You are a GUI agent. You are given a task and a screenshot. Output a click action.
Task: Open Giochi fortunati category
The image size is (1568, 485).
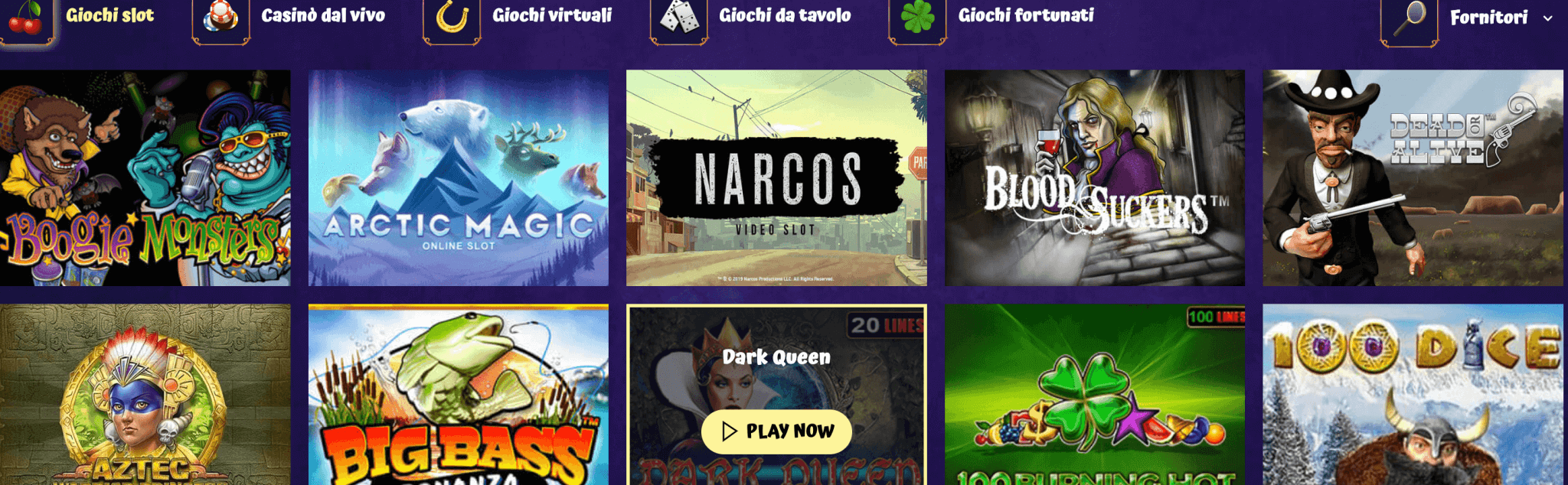(1026, 15)
